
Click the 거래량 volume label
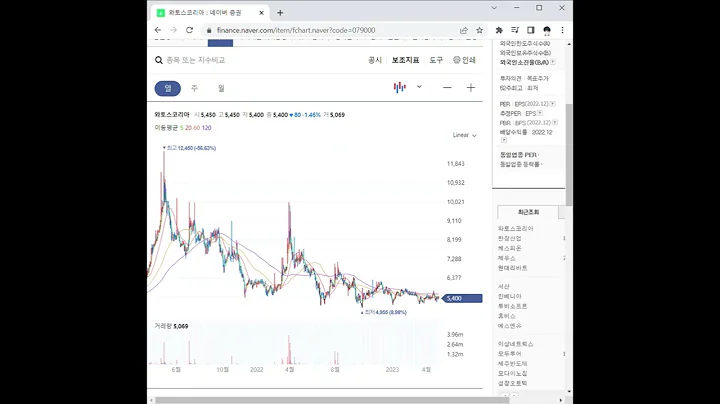pyautogui.click(x=163, y=326)
